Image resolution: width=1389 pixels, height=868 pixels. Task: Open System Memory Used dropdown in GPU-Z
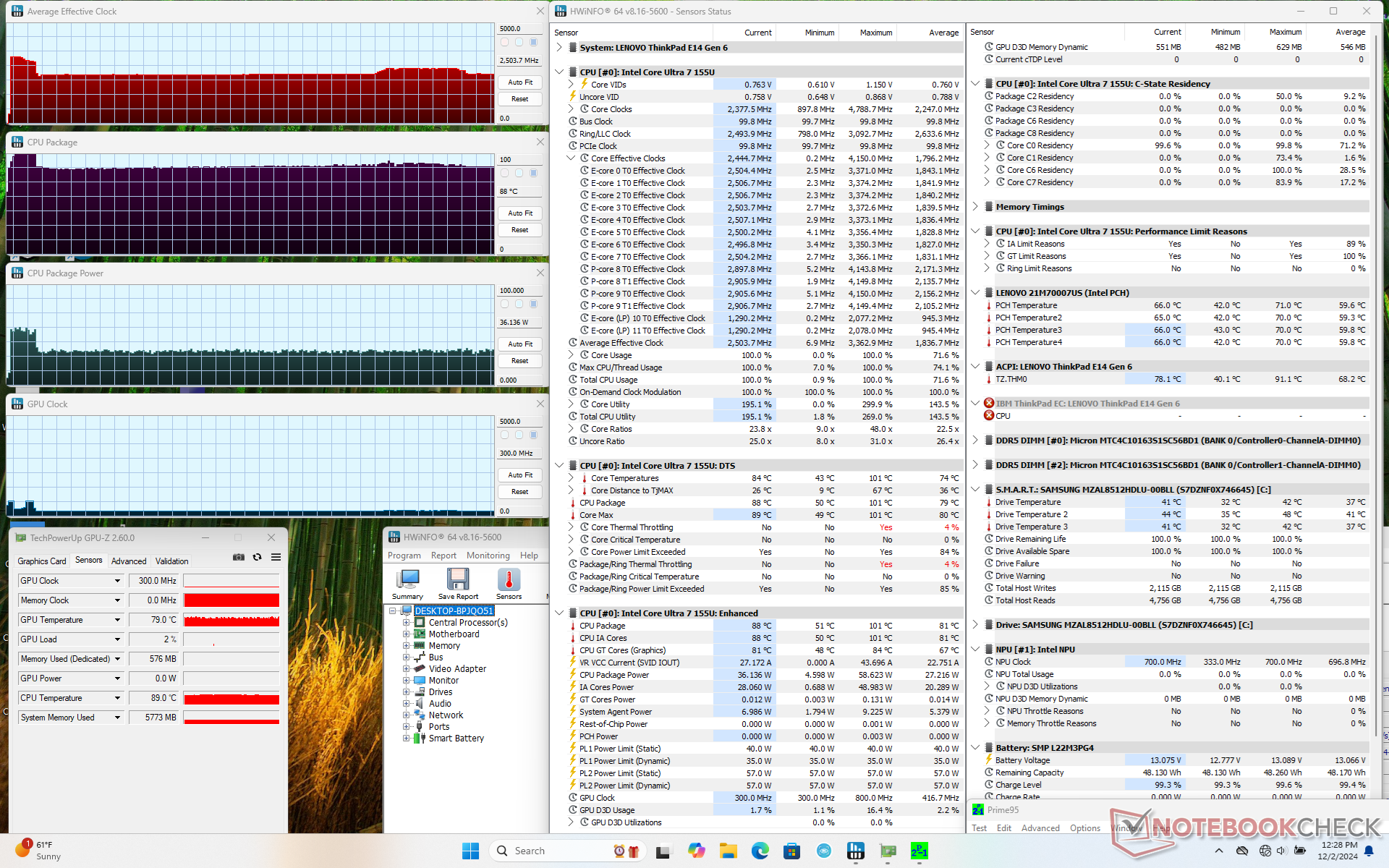[x=117, y=718]
